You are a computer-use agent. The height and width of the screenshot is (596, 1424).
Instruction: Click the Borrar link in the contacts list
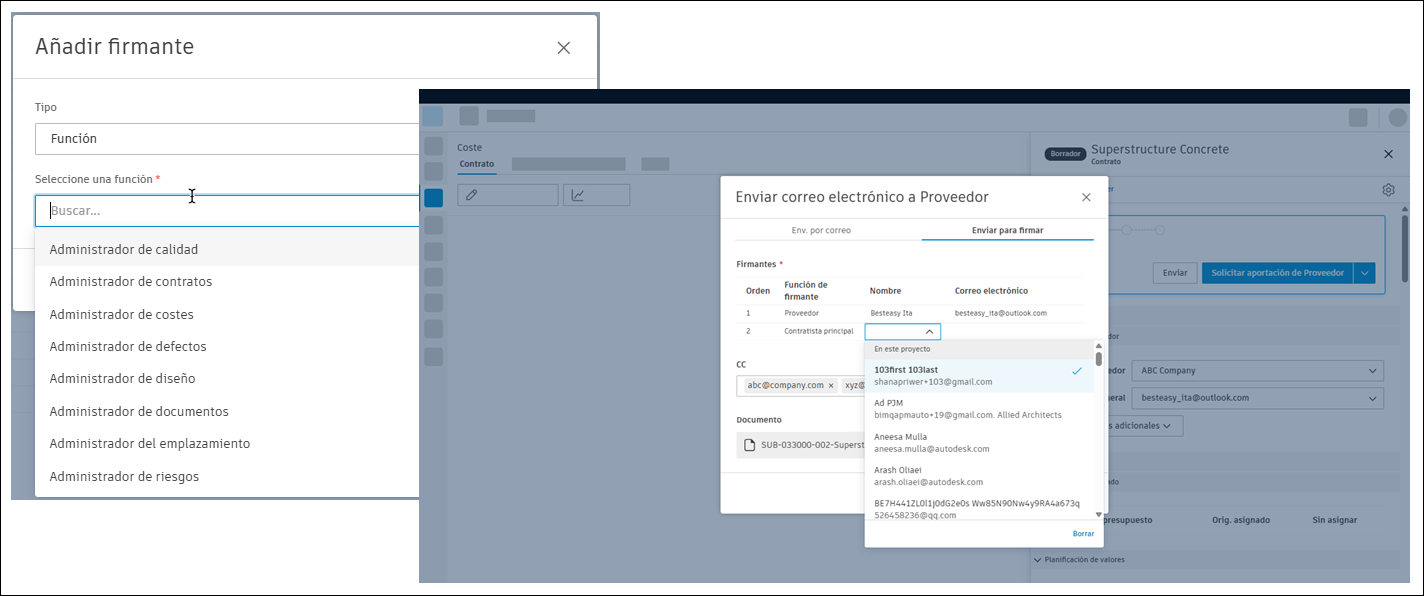click(x=1083, y=533)
